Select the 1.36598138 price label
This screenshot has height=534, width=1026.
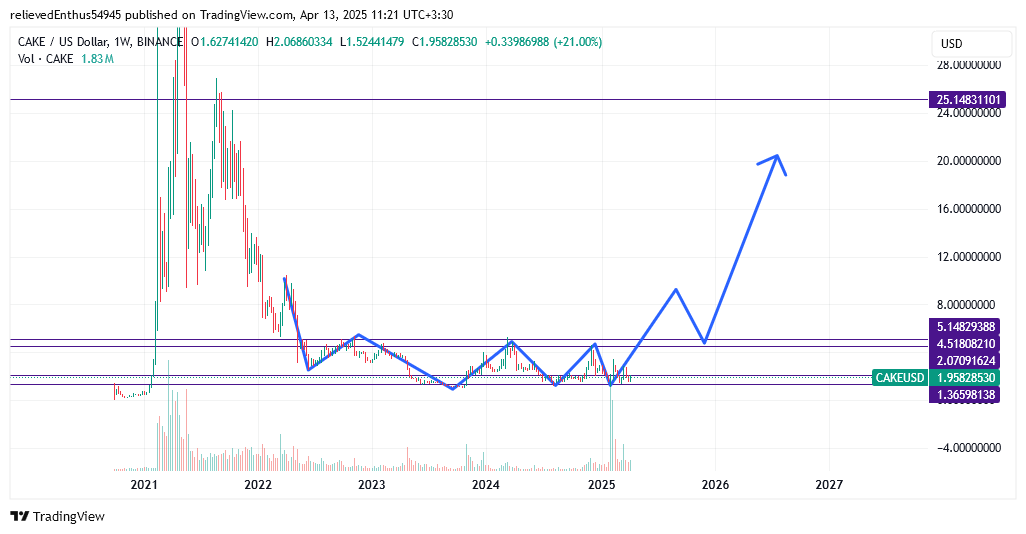[x=964, y=395]
